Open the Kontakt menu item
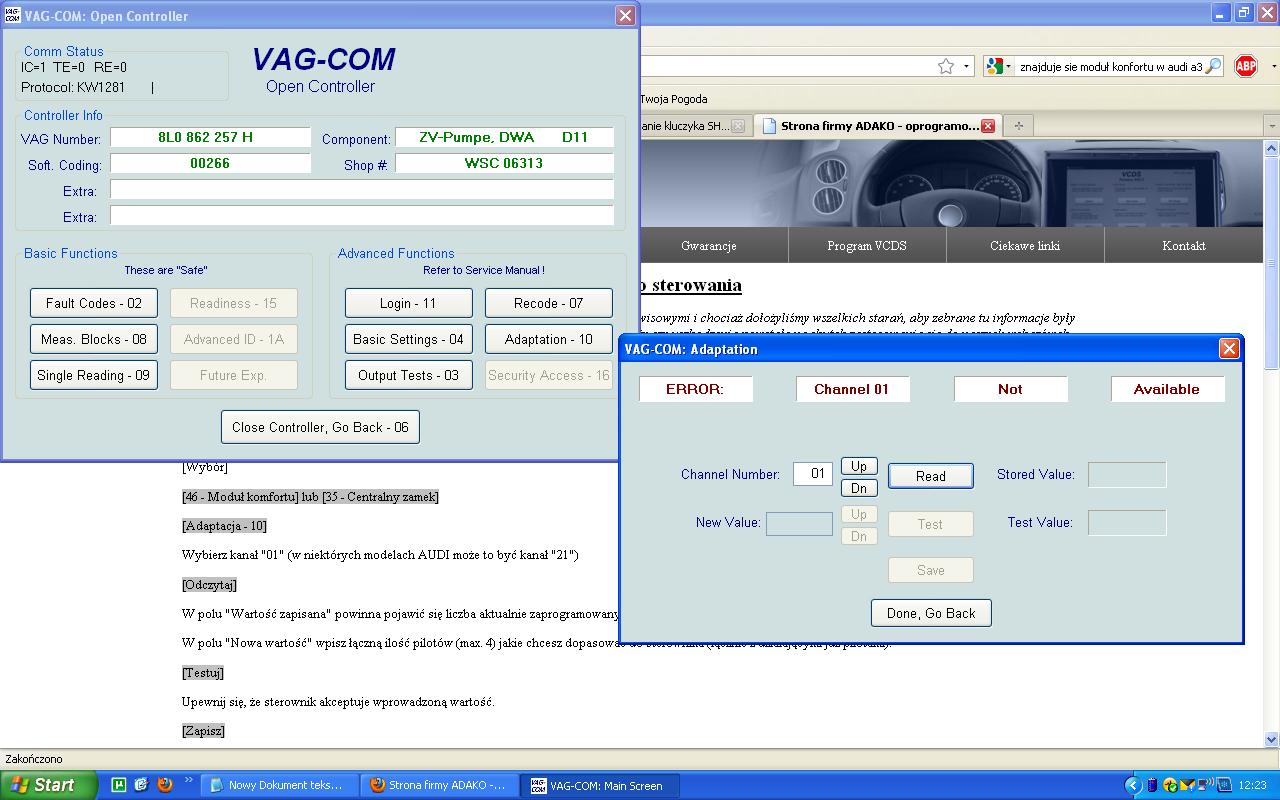This screenshot has width=1280, height=800. [x=1184, y=245]
